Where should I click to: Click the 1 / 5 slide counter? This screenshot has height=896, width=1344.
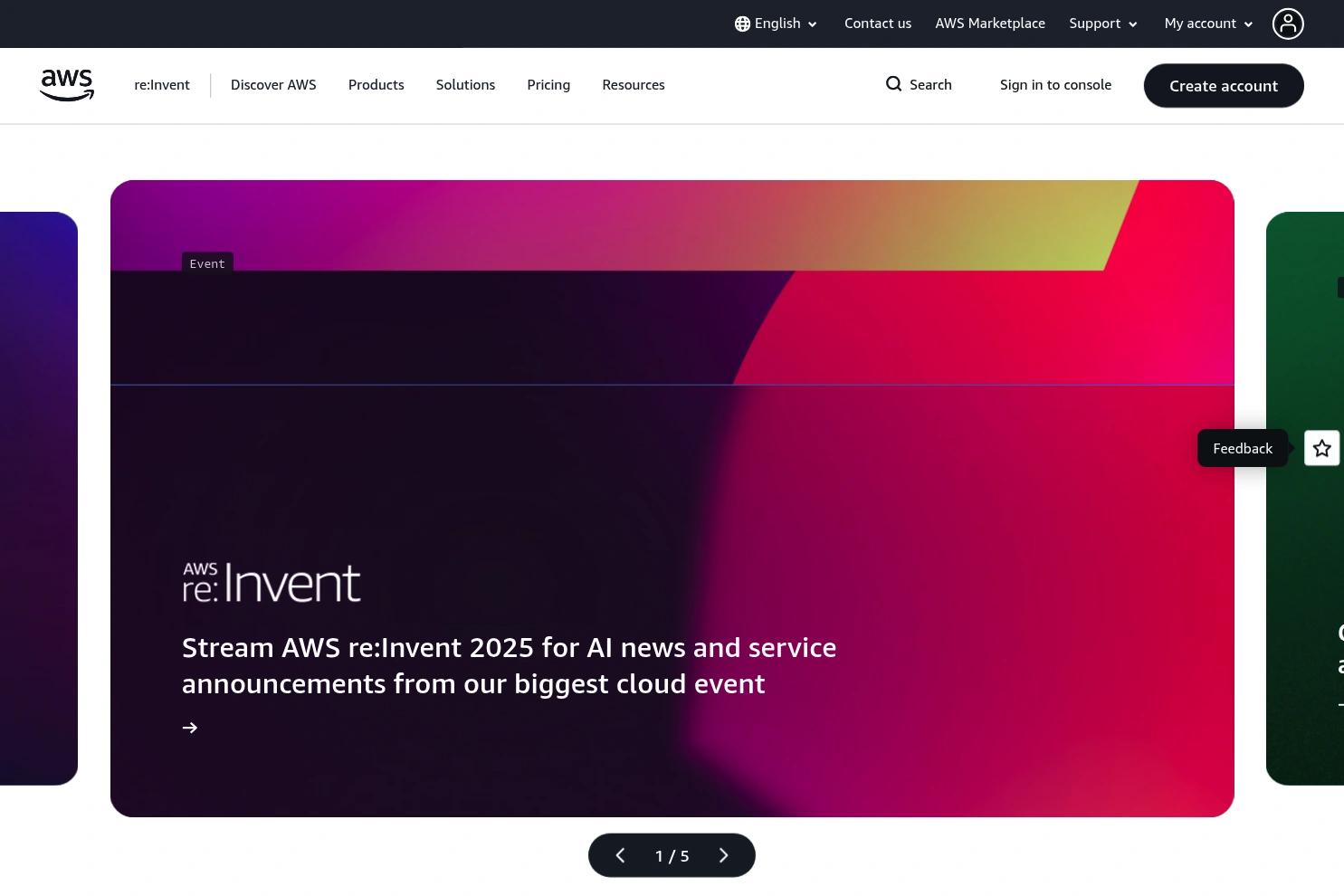tap(672, 855)
